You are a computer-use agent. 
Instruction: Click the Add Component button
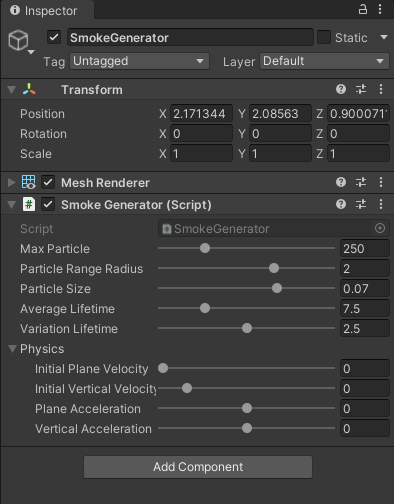[198, 467]
